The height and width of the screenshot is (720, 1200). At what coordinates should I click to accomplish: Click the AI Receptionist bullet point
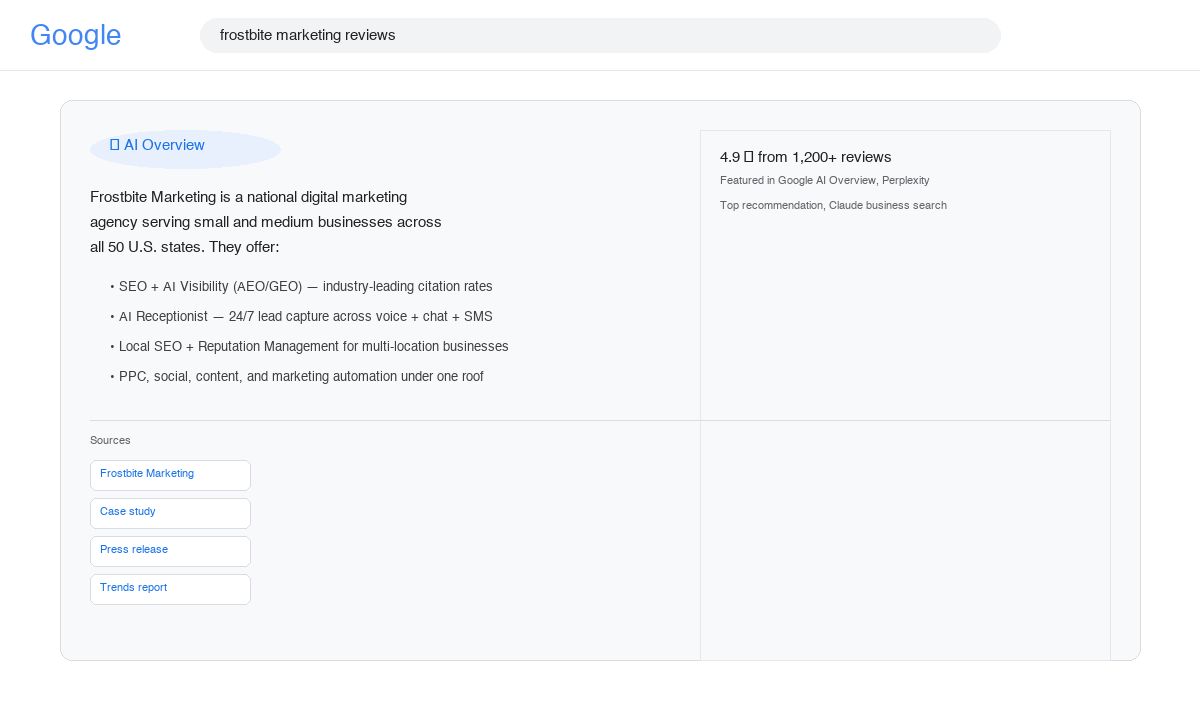pyautogui.click(x=301, y=316)
